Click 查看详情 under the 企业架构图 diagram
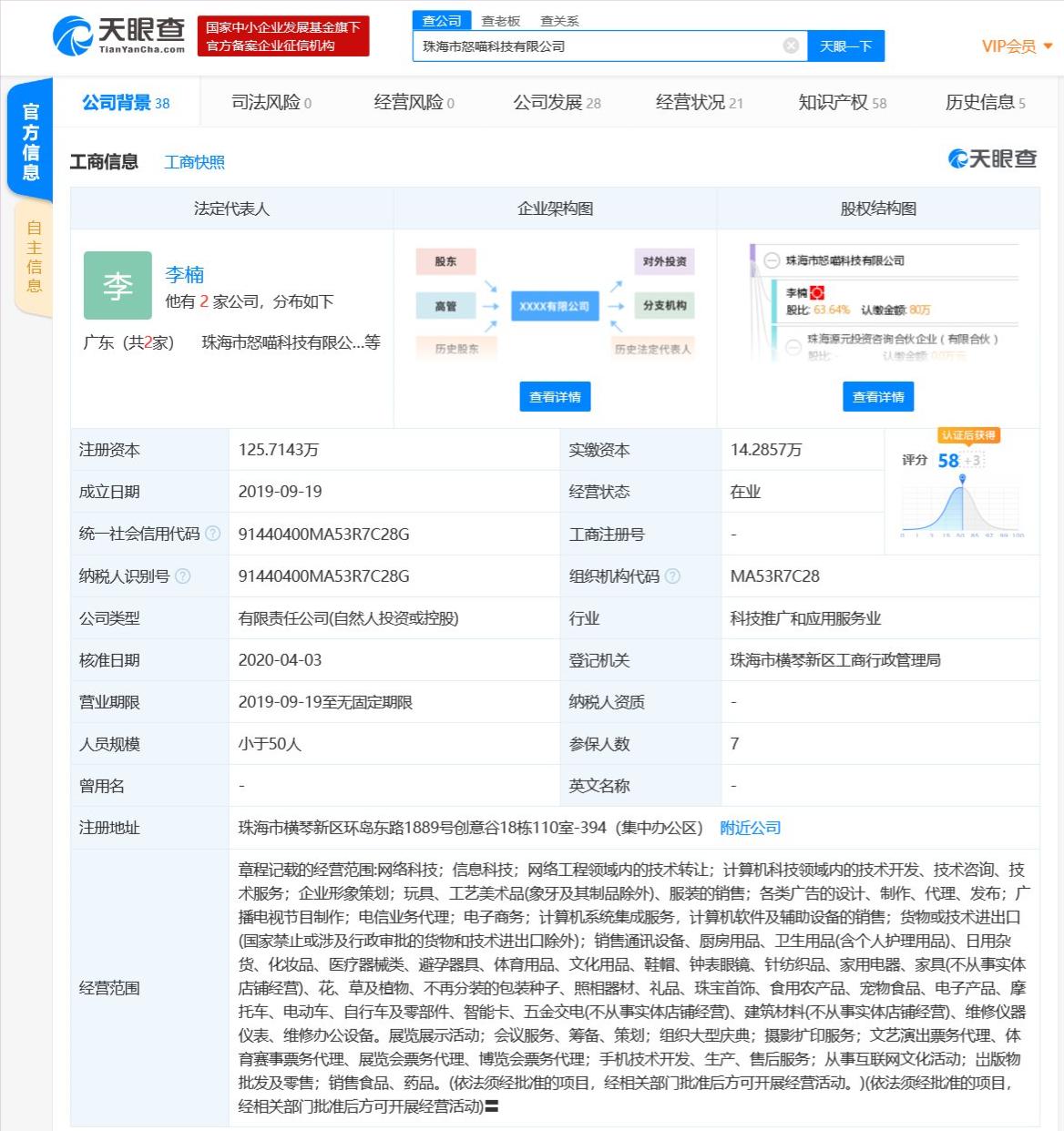This screenshot has height=1131, width=1064. coord(557,396)
